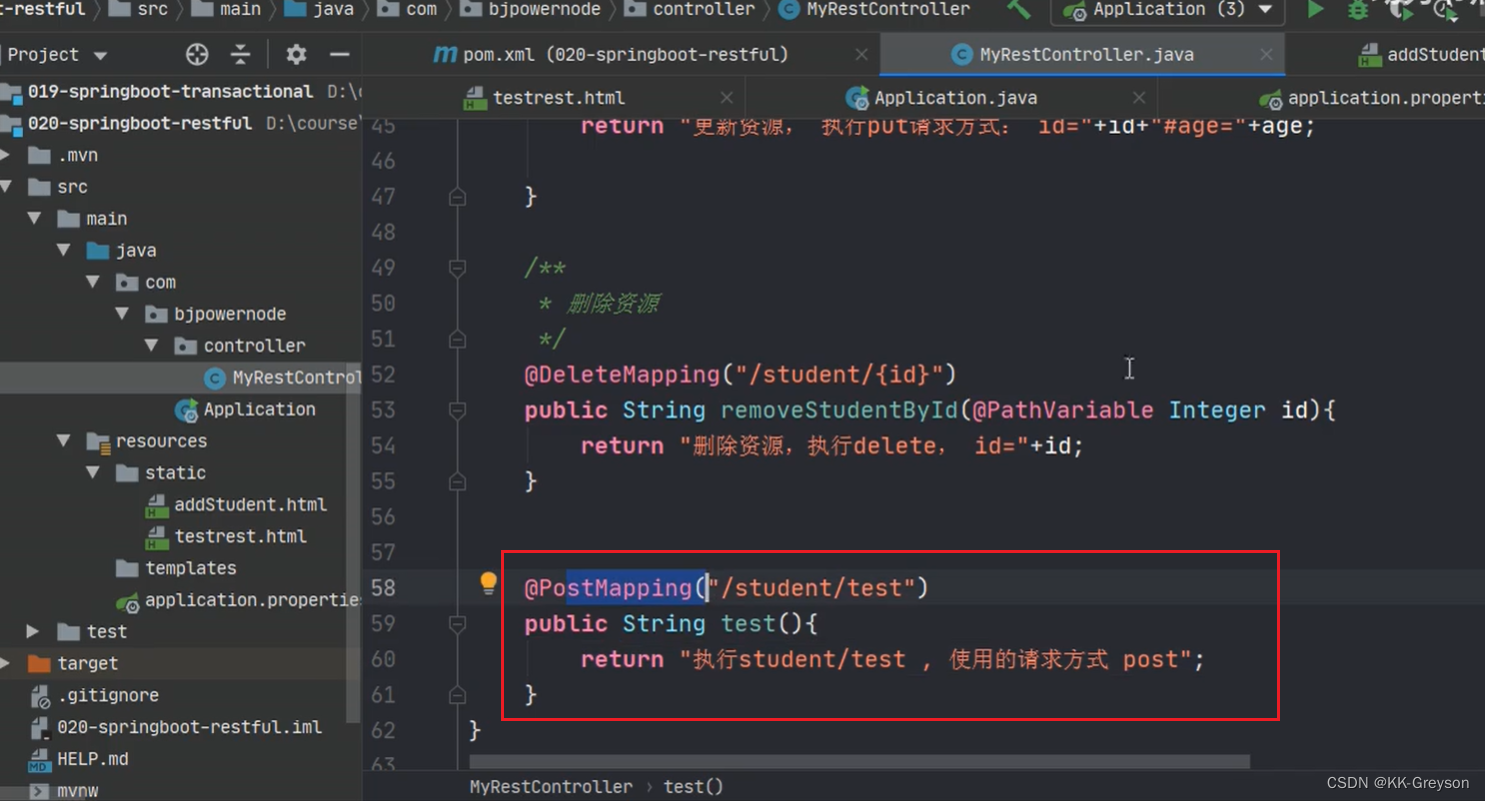The image size is (1485, 801).
Task: Fold code at line 47 gutter marker
Action: coord(458,197)
